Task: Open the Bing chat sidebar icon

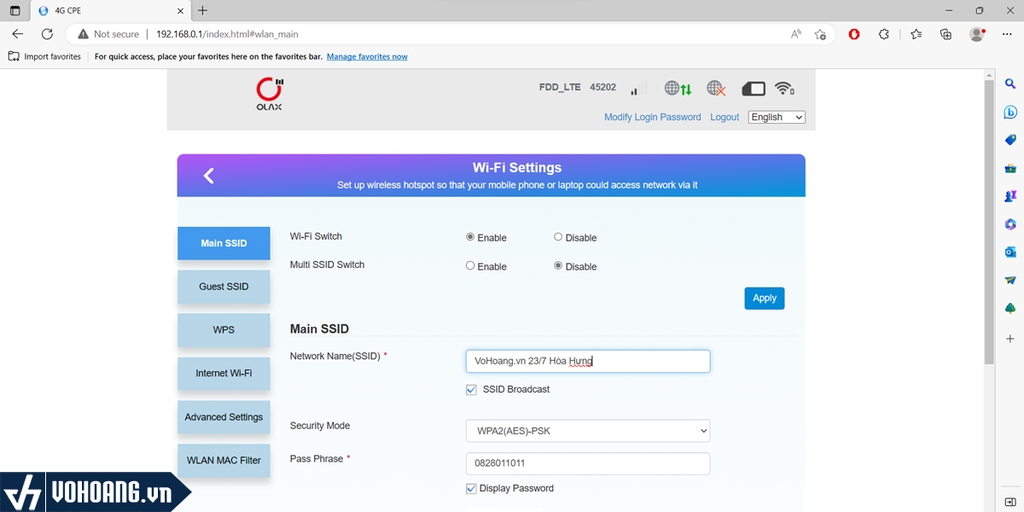Action: tap(1010, 112)
